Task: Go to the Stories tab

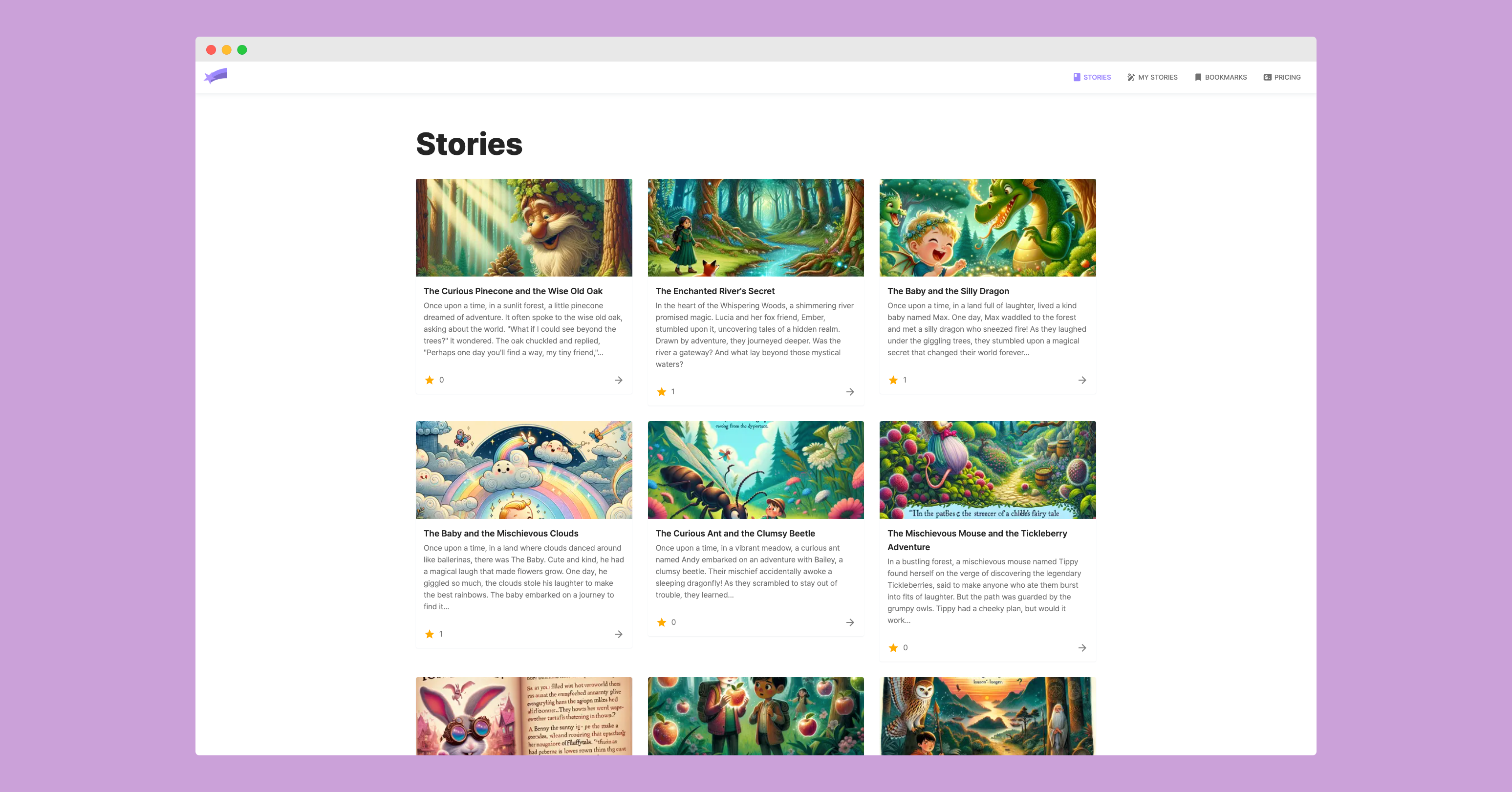Action: [1092, 77]
